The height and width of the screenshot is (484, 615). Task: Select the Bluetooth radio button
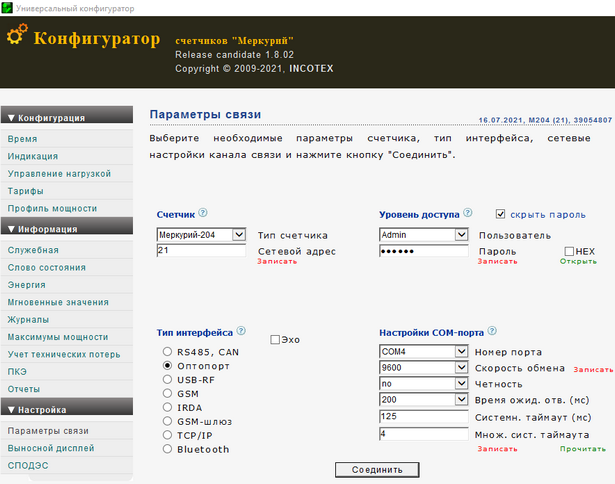click(x=167, y=449)
